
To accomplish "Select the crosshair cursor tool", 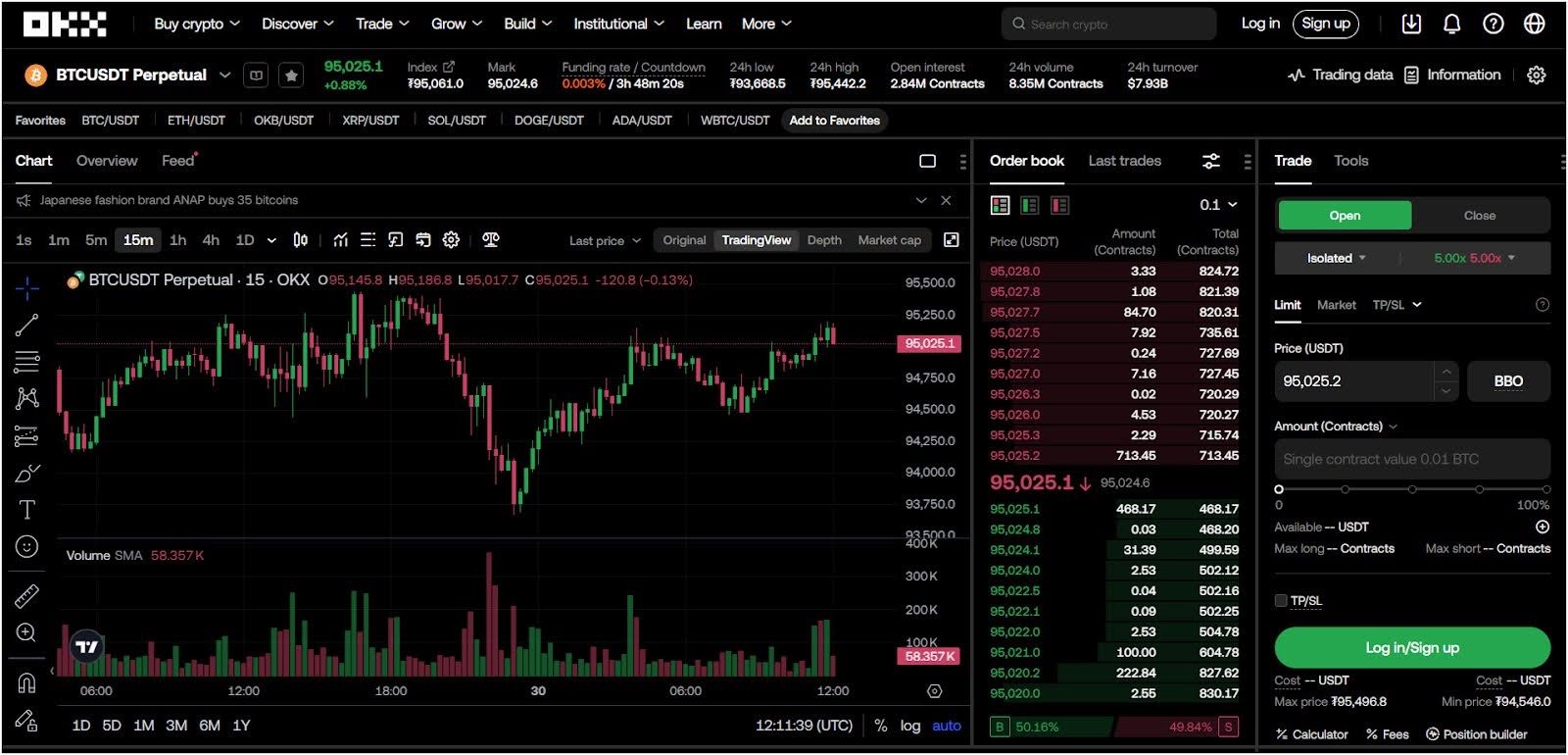I will click(27, 287).
